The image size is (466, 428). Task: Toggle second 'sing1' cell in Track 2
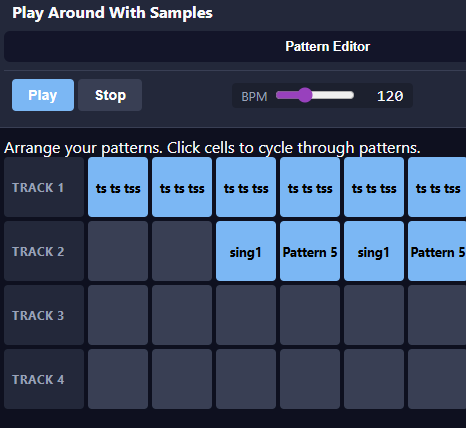[x=374, y=251]
